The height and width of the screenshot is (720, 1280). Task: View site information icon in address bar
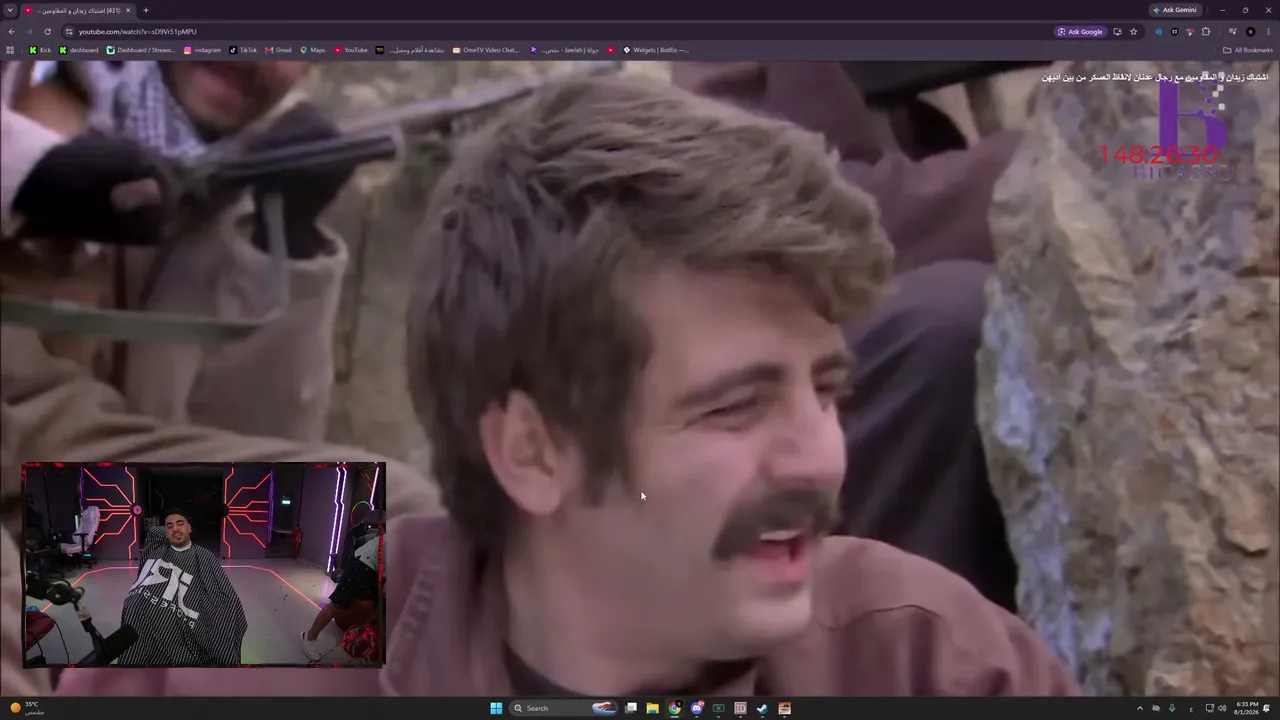(x=68, y=31)
